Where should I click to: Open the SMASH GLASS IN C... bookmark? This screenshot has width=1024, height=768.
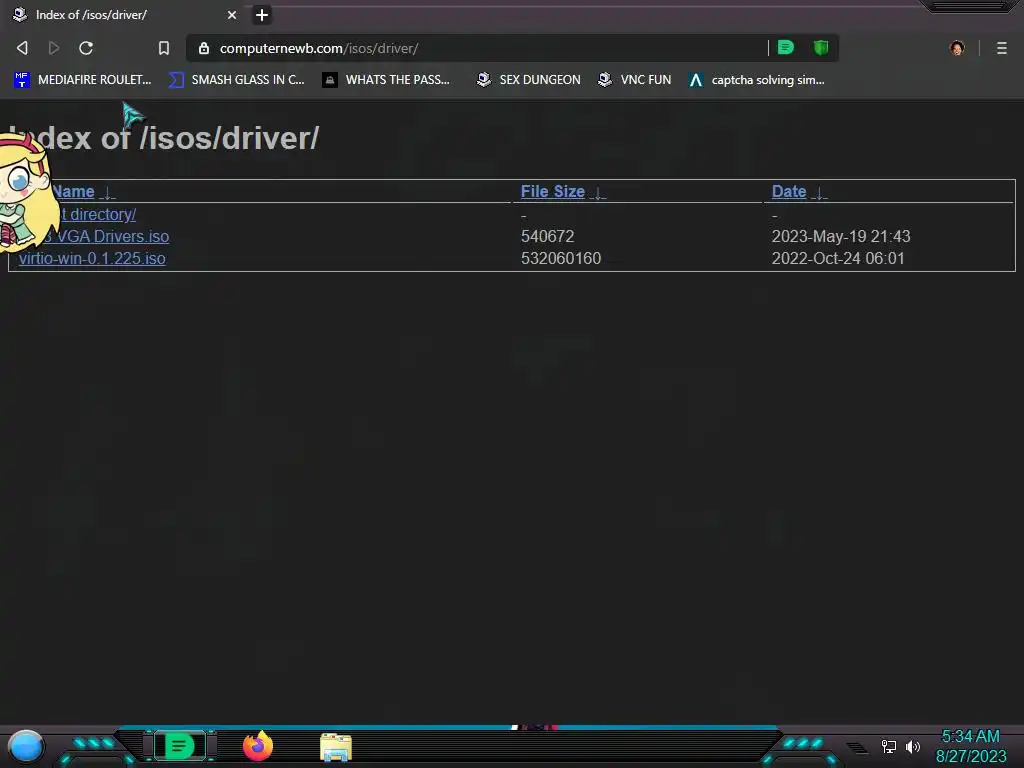[237, 80]
